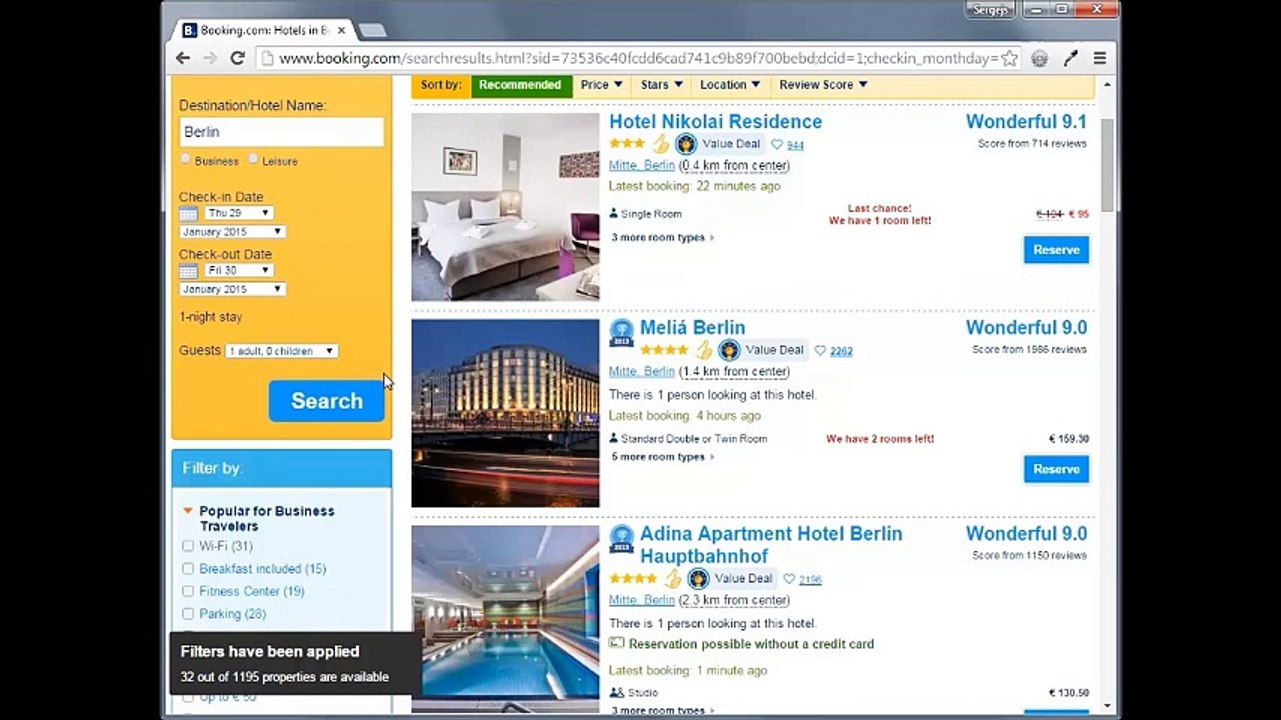Image resolution: width=1281 pixels, height=720 pixels.
Task: Sort results by Review Score
Action: pos(823,85)
